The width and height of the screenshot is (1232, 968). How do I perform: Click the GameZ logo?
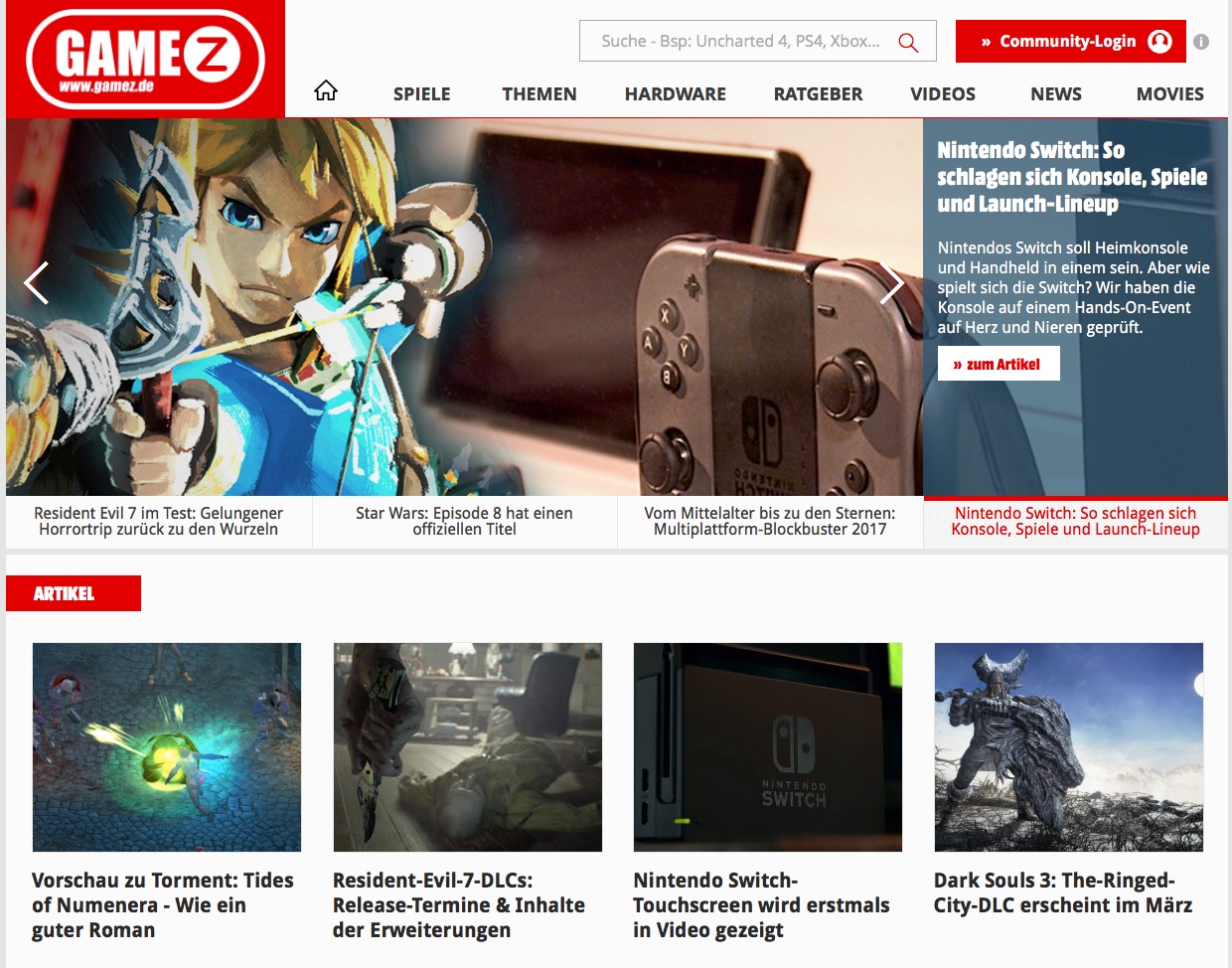[x=145, y=59]
